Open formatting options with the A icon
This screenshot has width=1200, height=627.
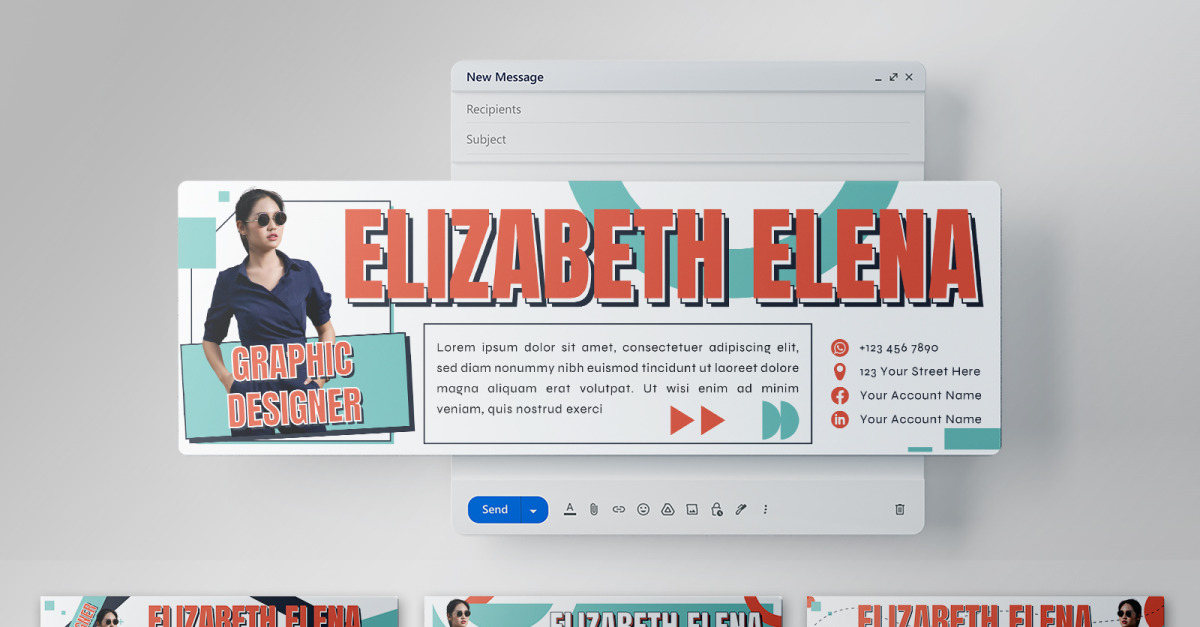570,509
